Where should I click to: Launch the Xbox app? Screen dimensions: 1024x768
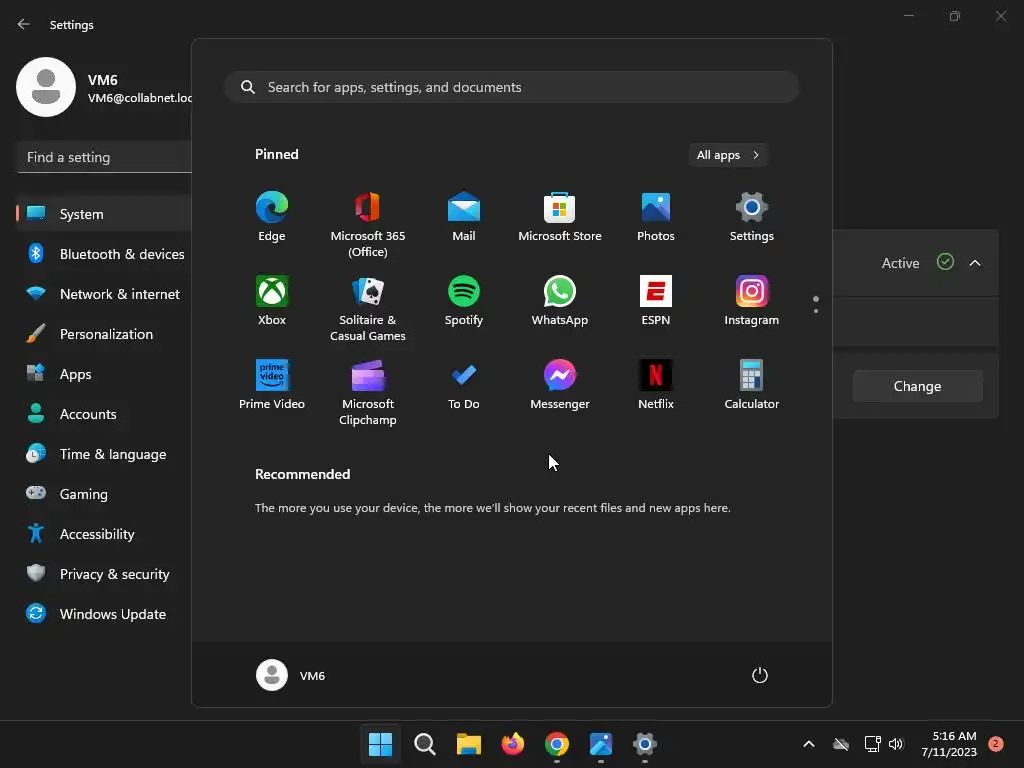coord(272,301)
